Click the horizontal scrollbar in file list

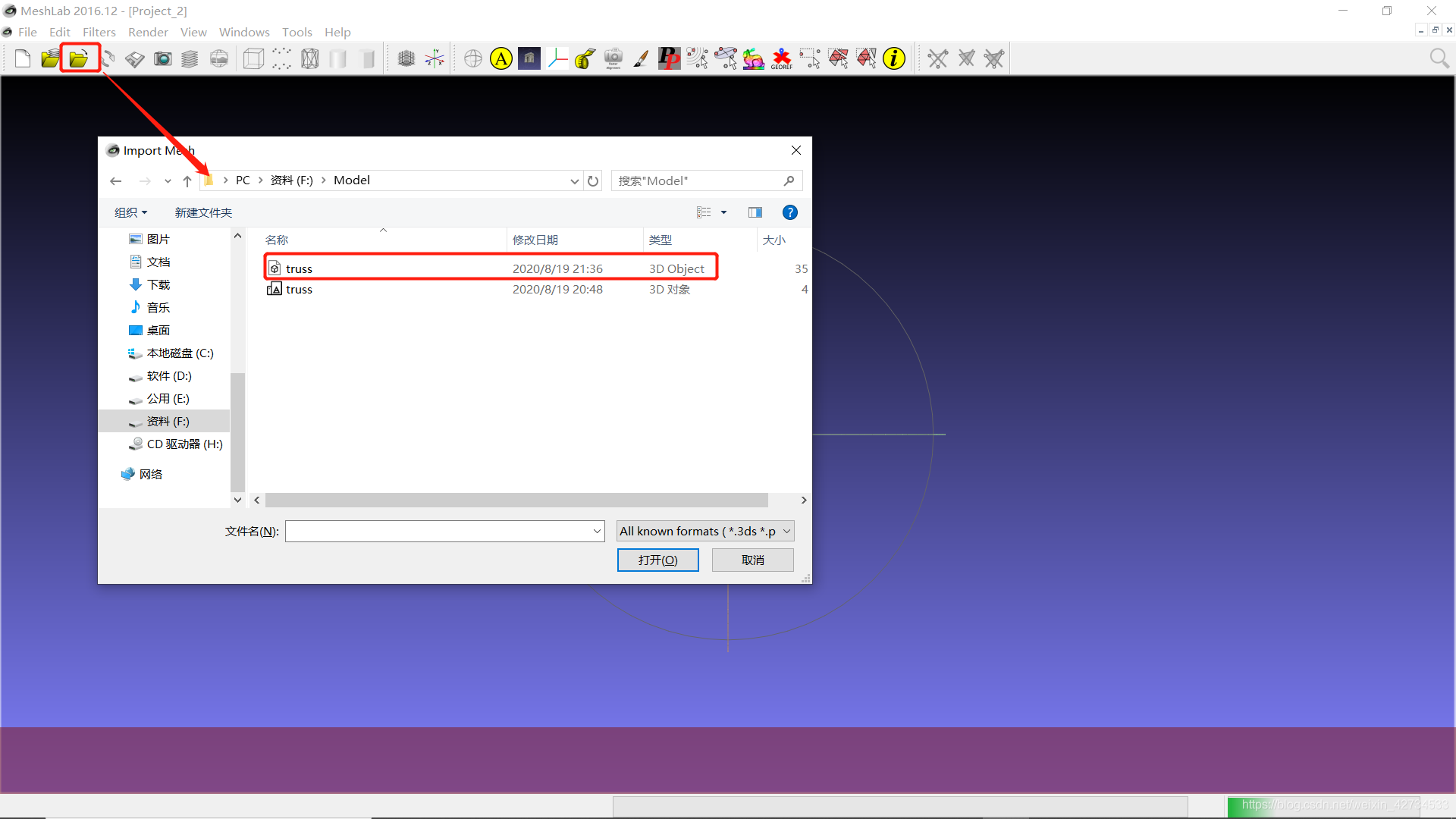pos(516,500)
